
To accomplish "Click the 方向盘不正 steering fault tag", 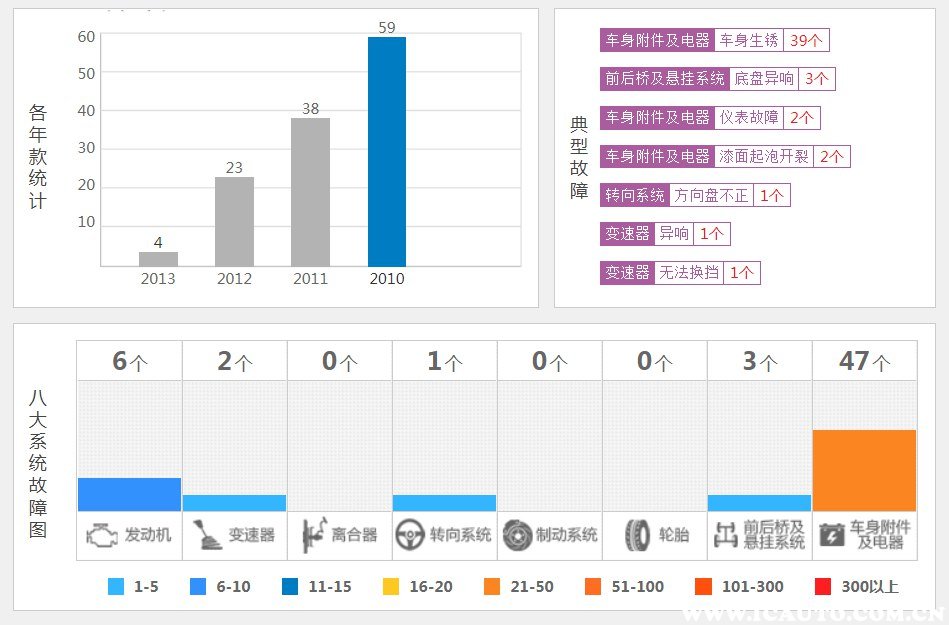I will click(711, 195).
